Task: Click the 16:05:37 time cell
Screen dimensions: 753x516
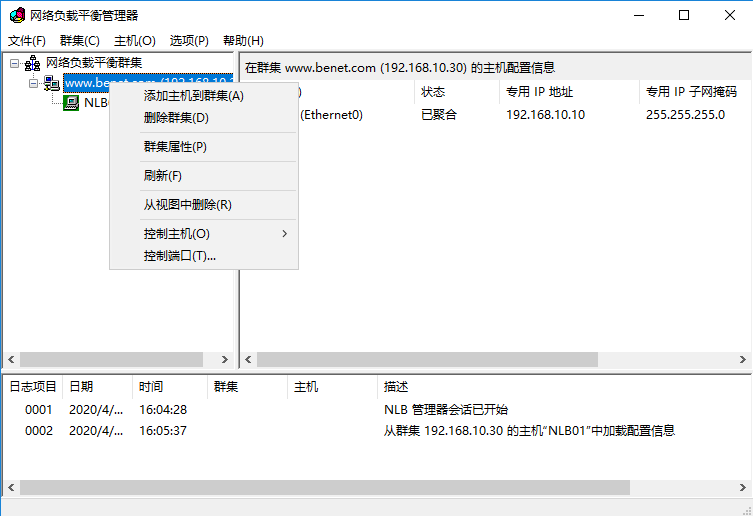Action: click(163, 431)
